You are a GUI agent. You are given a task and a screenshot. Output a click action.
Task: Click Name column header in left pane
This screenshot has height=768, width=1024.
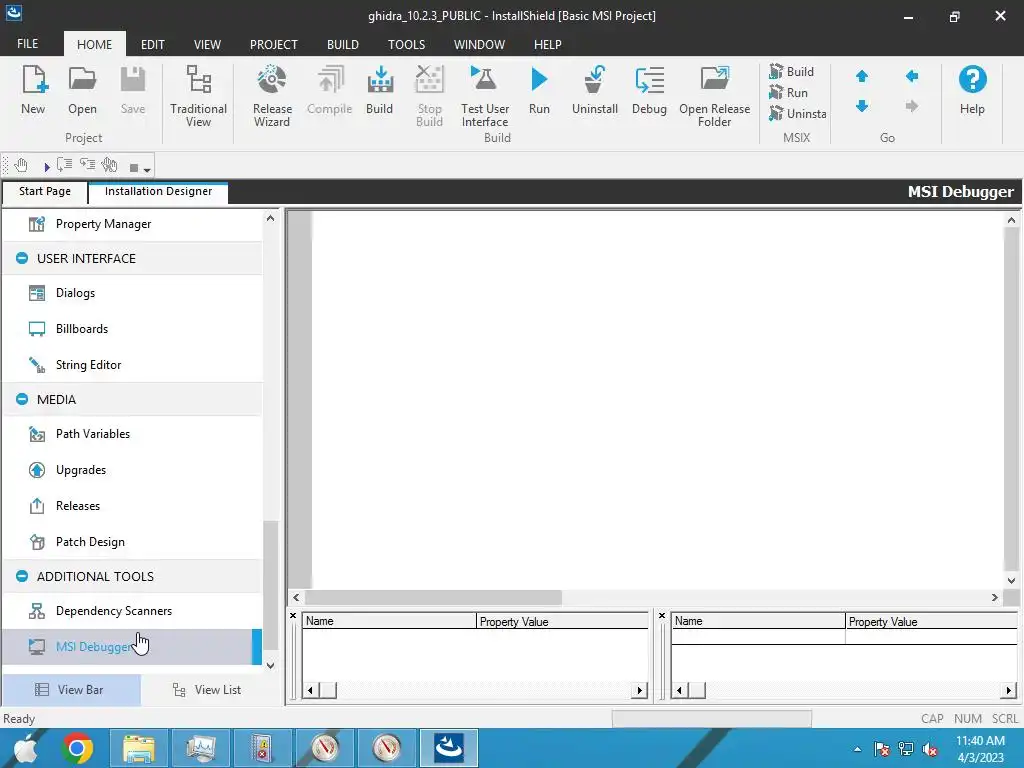(389, 621)
